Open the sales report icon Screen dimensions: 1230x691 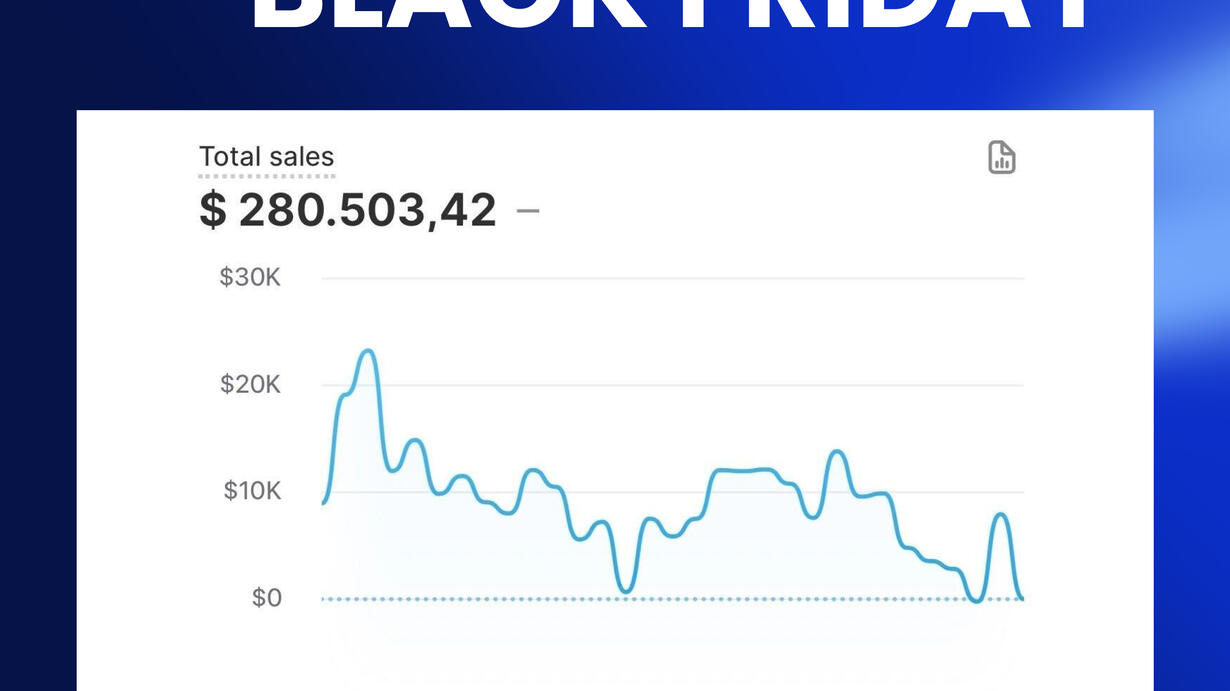[x=1001, y=157]
